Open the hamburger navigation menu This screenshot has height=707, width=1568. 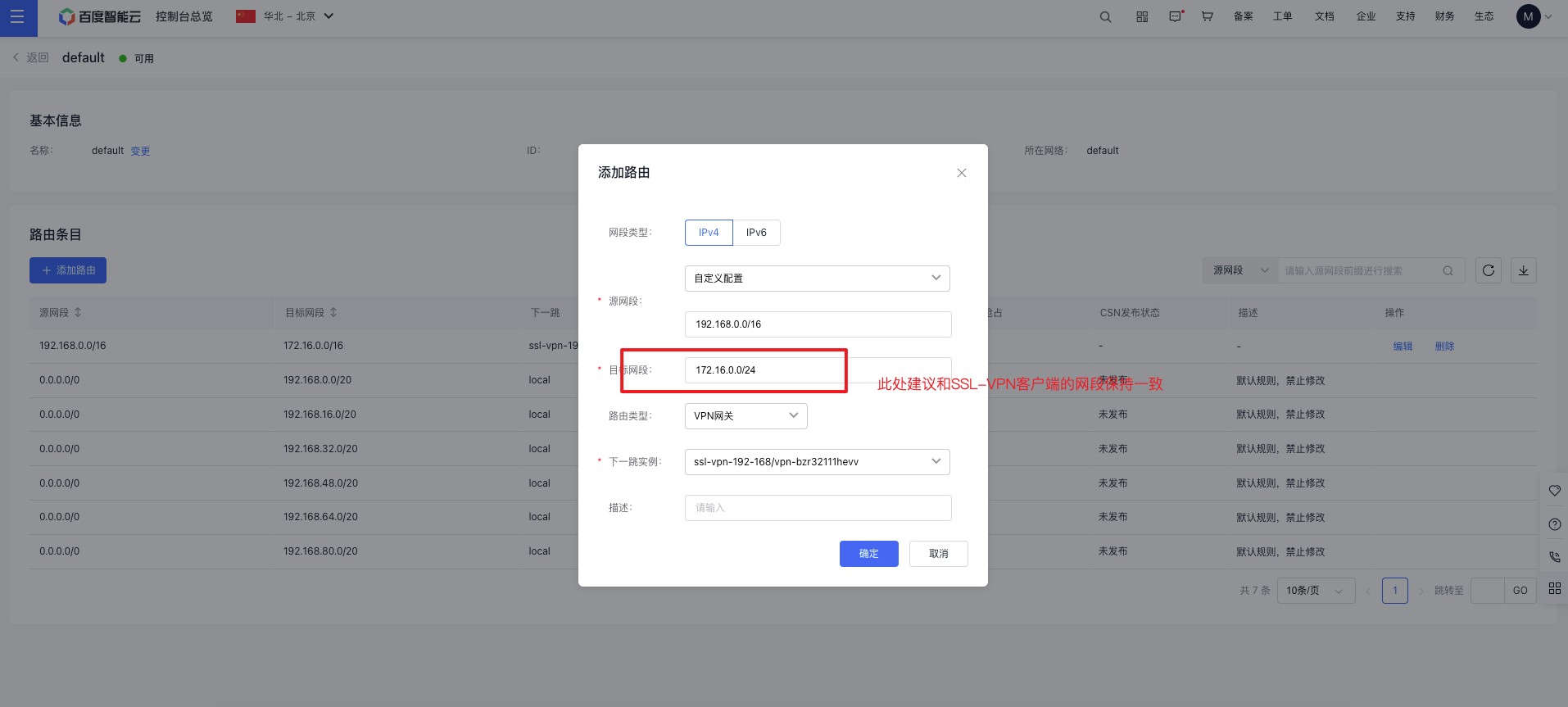[x=17, y=17]
